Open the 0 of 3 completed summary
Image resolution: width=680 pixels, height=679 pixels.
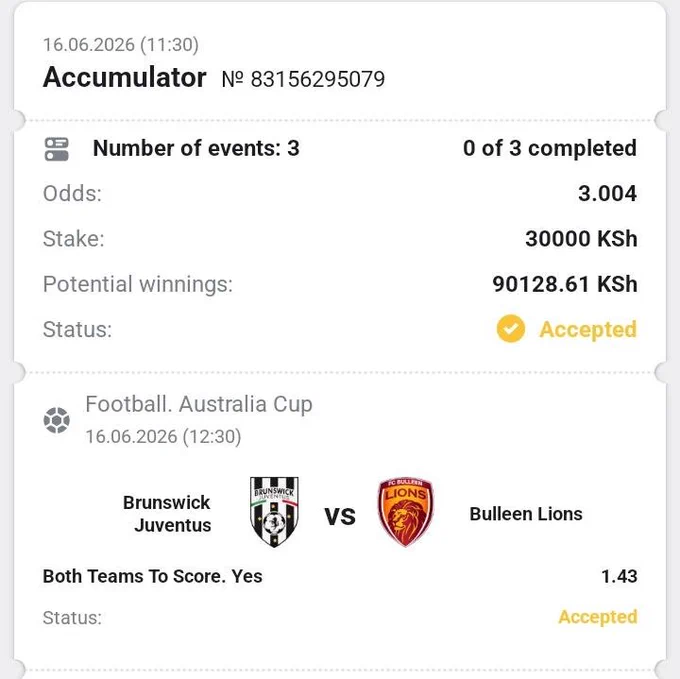(550, 148)
